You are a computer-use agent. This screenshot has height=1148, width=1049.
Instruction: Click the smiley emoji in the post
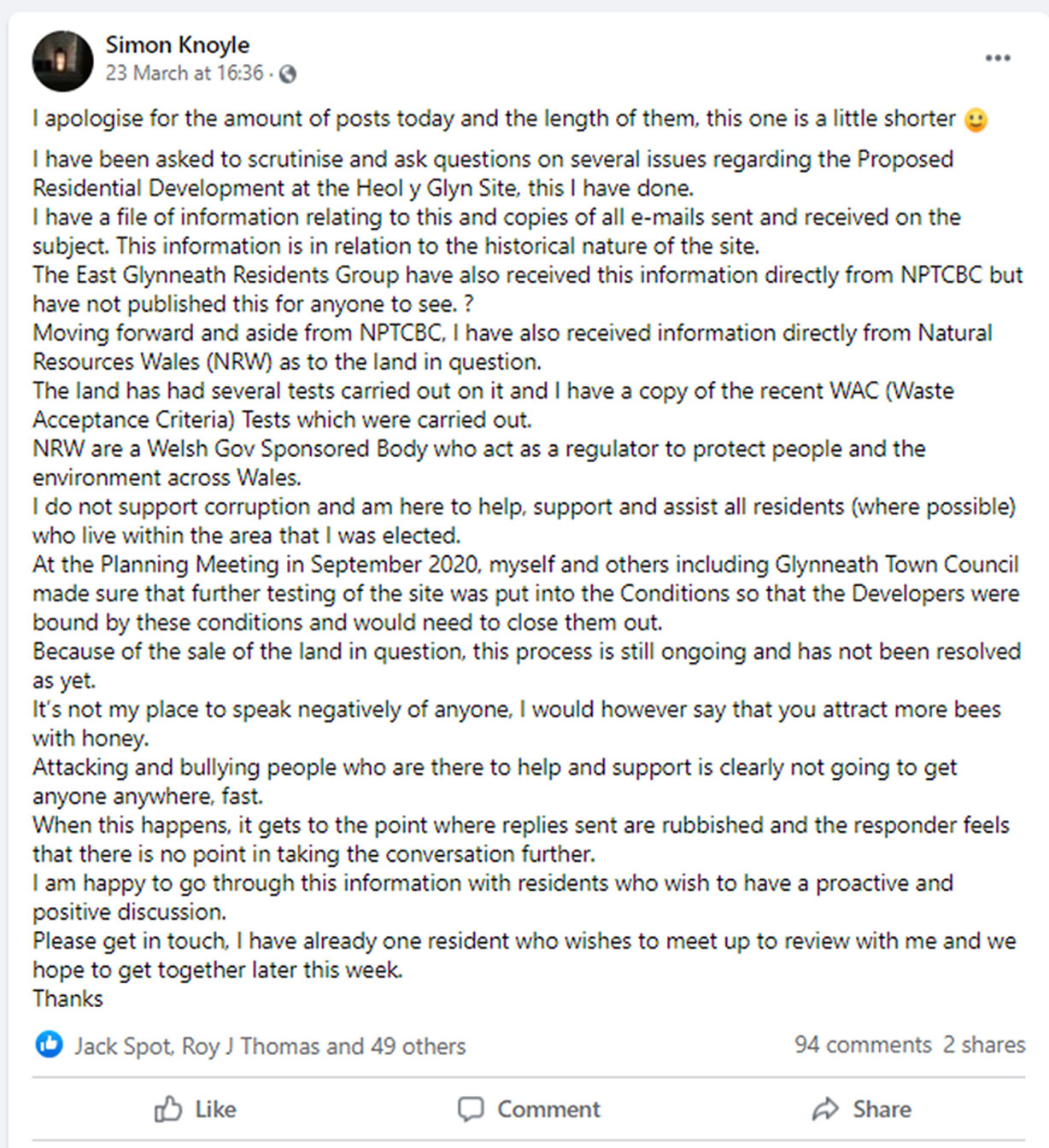976,120
